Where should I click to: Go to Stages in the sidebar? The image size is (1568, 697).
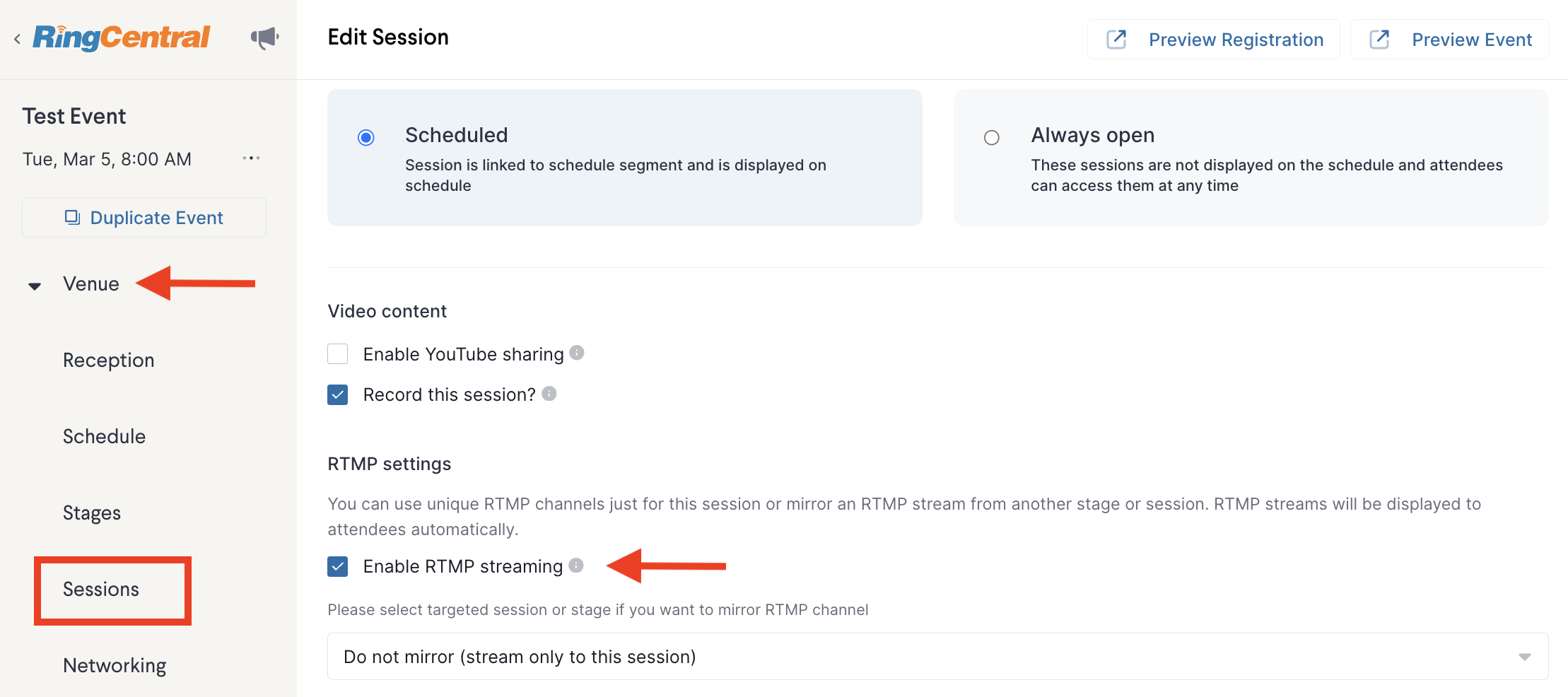pos(92,512)
